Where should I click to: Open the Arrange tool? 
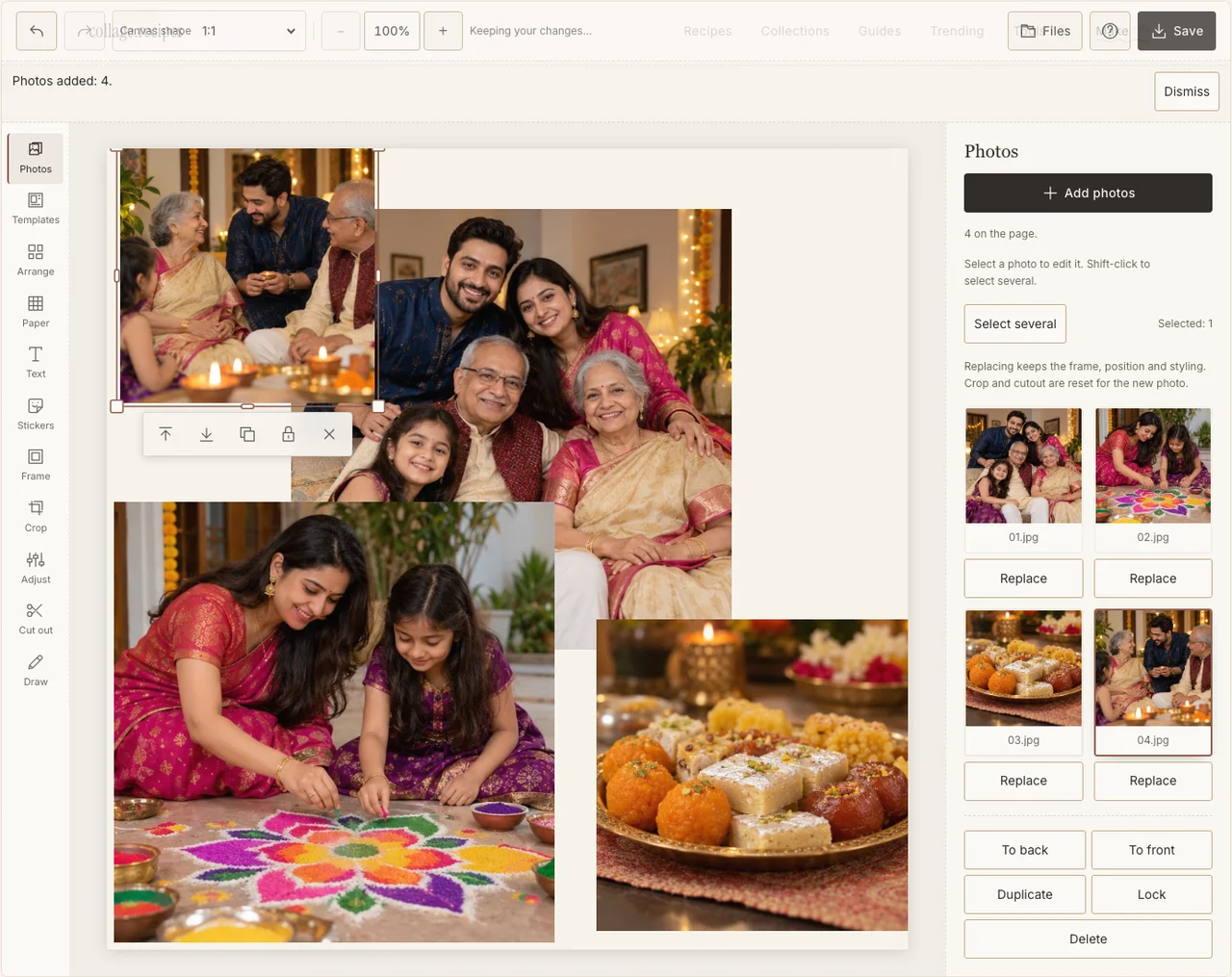(x=36, y=261)
